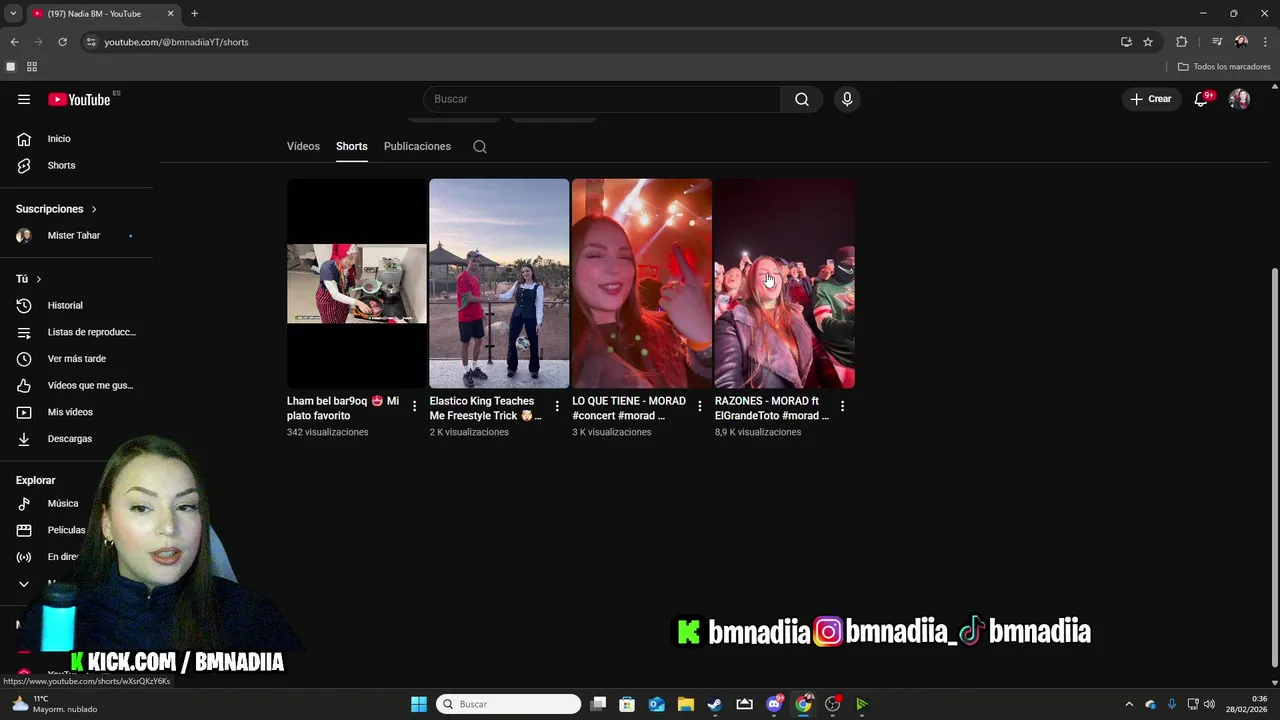
Task: Open the media controls icon in Chrome
Action: [x=1217, y=42]
